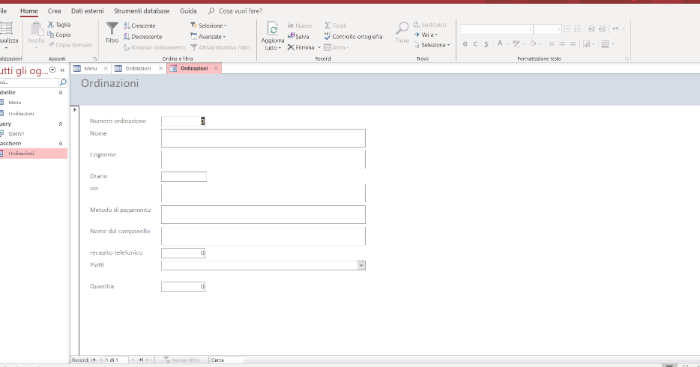Save the record with Salva
The height and width of the screenshot is (367, 700).
tap(299, 36)
